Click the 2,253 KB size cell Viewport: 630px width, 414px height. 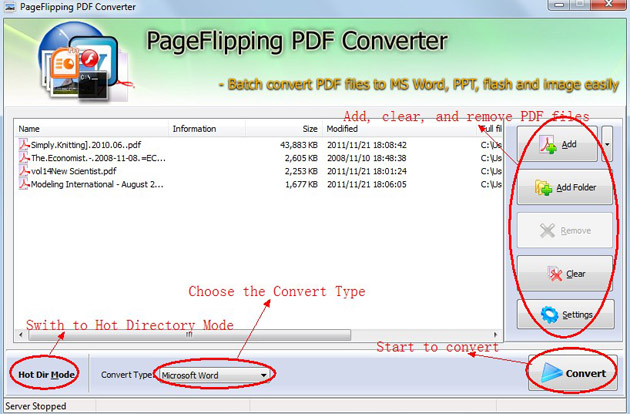pyautogui.click(x=301, y=171)
